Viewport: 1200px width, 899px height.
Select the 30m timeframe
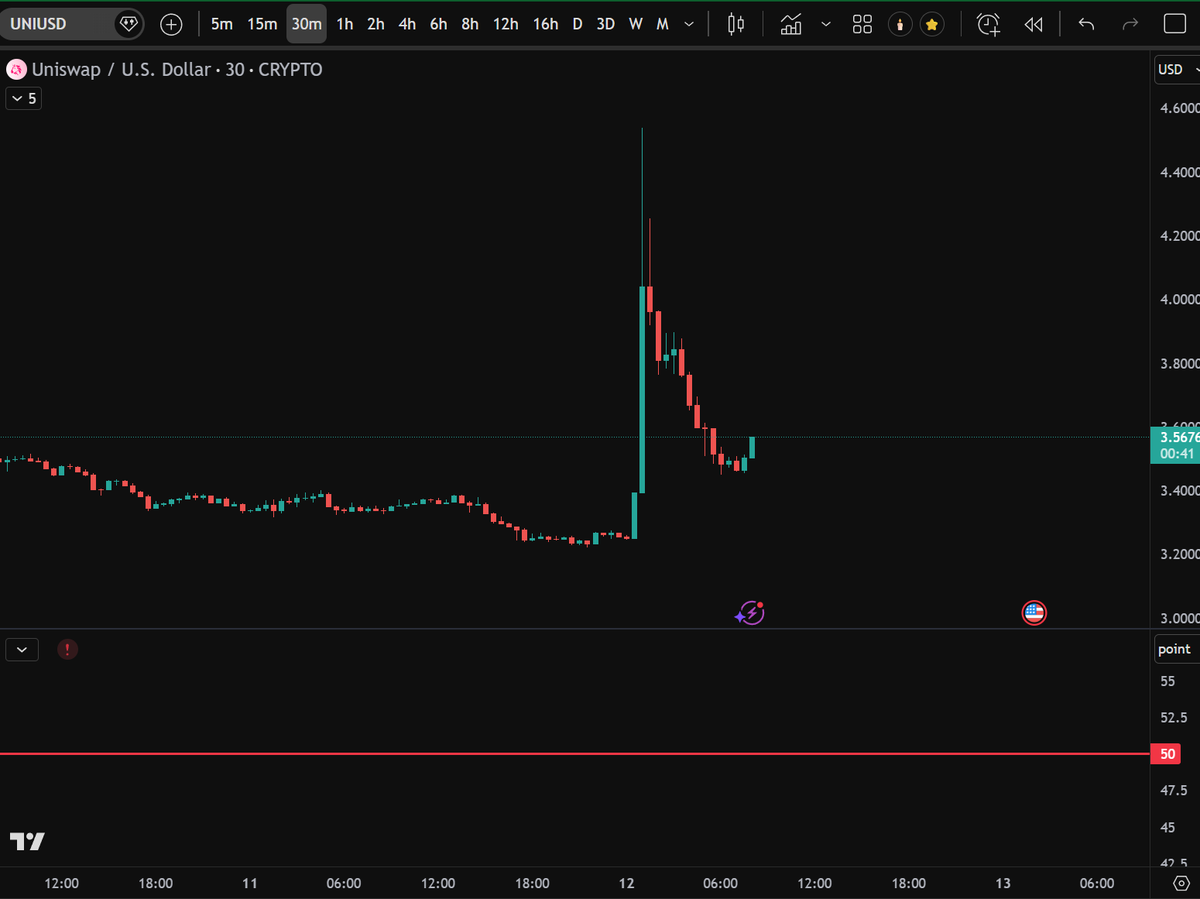(x=306, y=24)
